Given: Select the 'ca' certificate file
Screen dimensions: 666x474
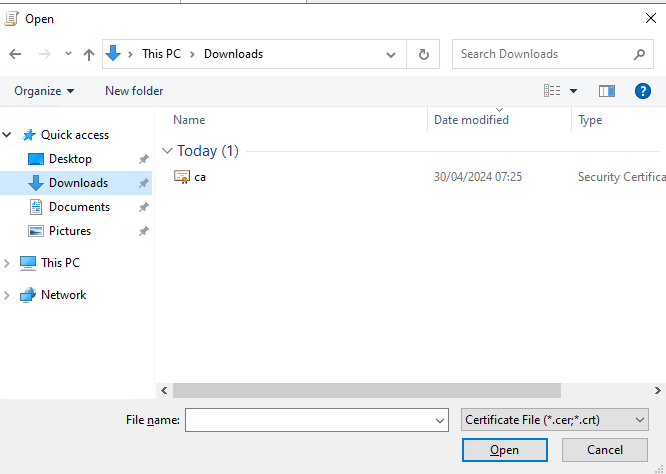Looking at the screenshot, I should click(200, 177).
